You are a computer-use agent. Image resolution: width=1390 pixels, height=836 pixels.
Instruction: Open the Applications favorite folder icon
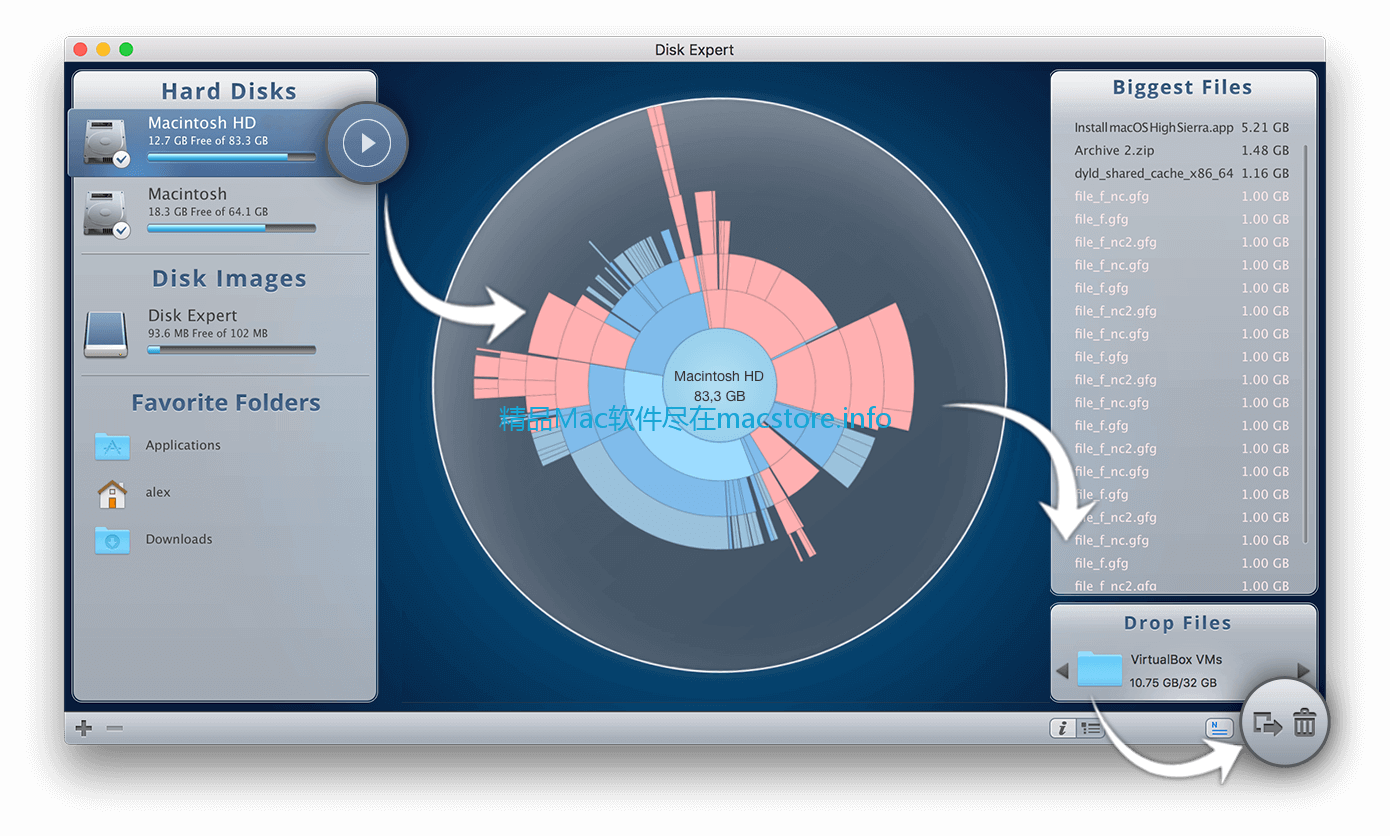[x=112, y=446]
